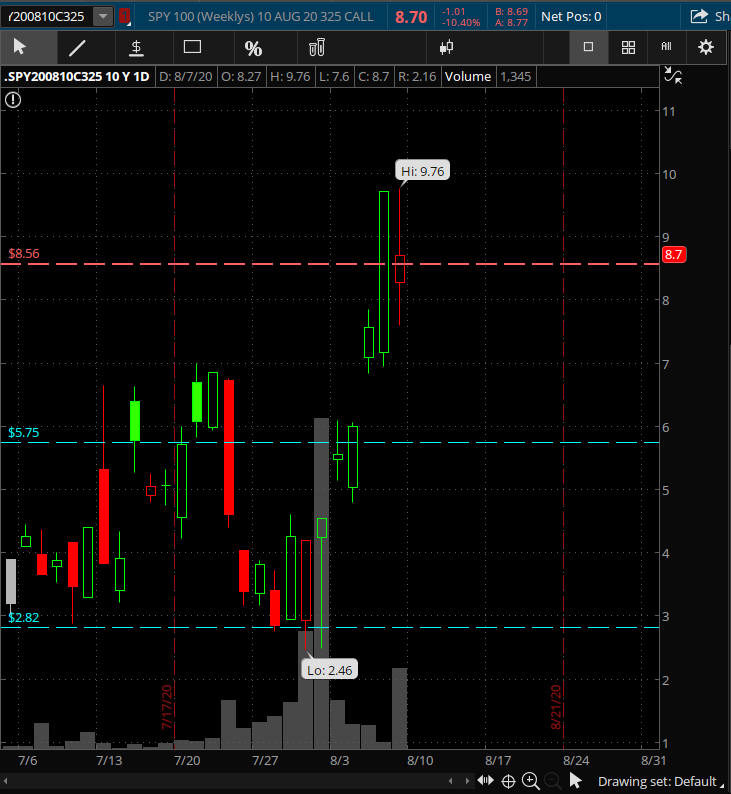Click the Lo: 2.46 bubble

click(330, 670)
